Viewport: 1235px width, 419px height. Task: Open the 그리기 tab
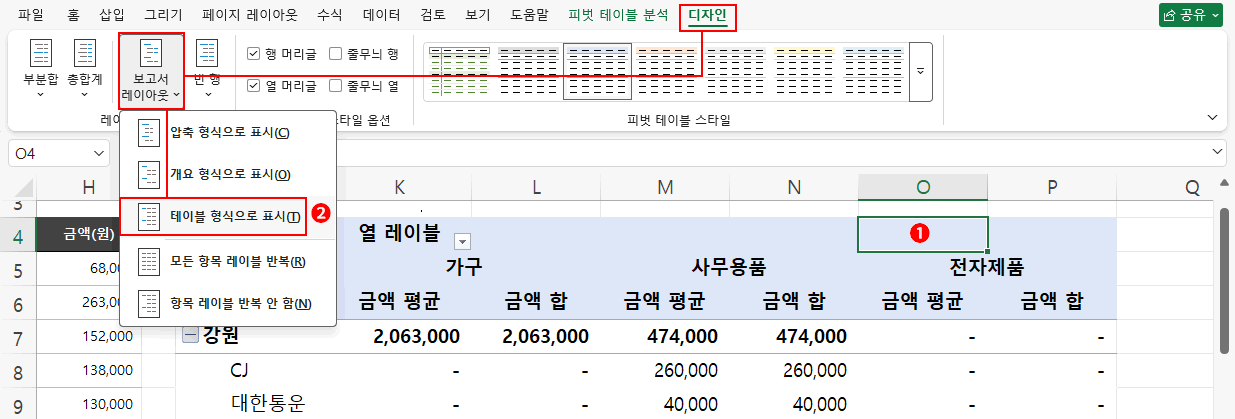(x=164, y=15)
